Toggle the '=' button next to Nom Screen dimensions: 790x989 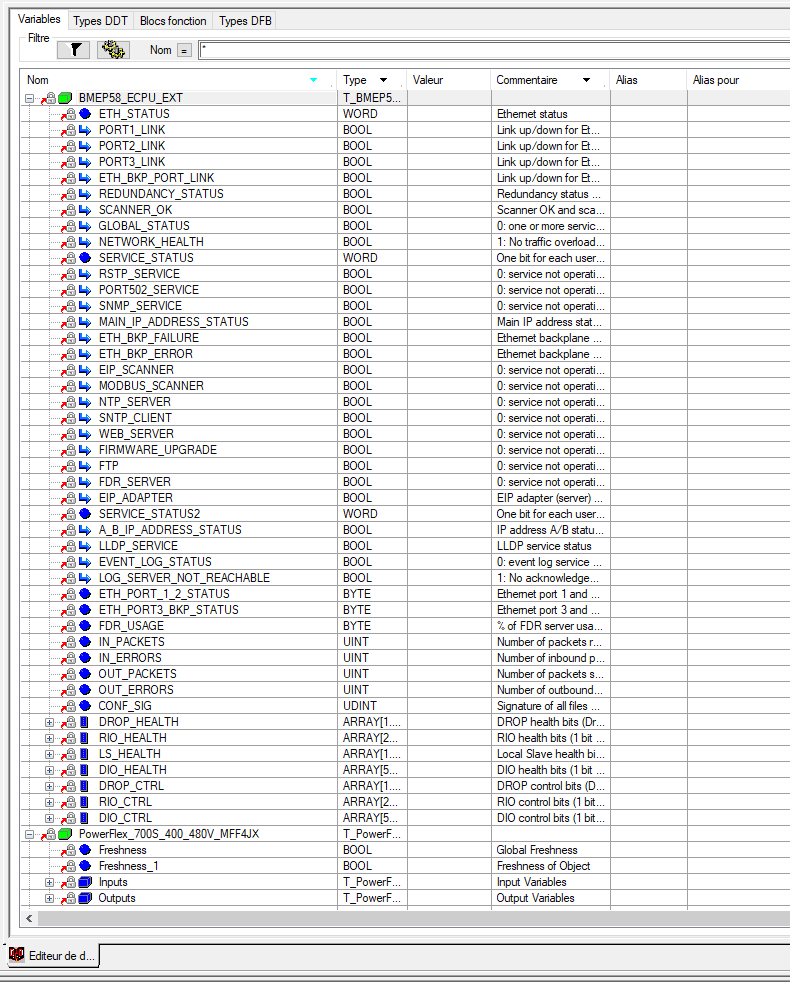(185, 50)
